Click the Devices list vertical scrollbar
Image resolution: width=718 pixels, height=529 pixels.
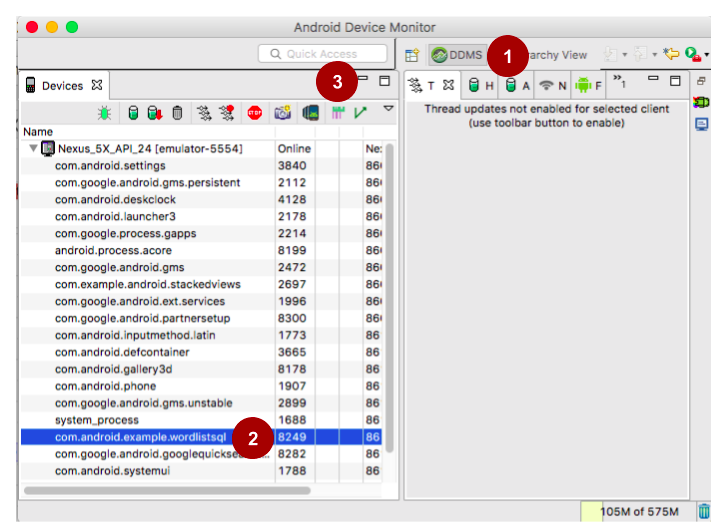[389, 298]
